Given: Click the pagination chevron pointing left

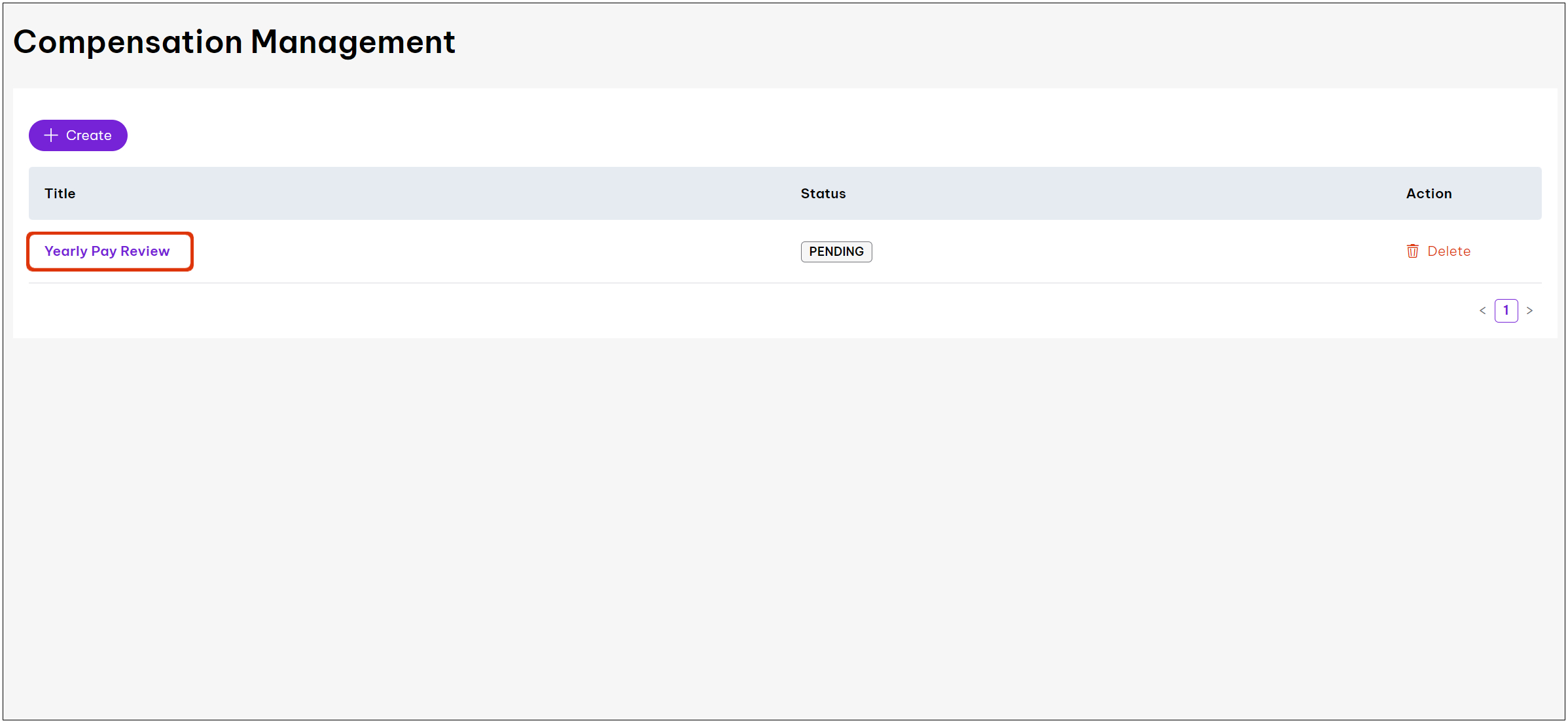Looking at the screenshot, I should pos(1482,311).
